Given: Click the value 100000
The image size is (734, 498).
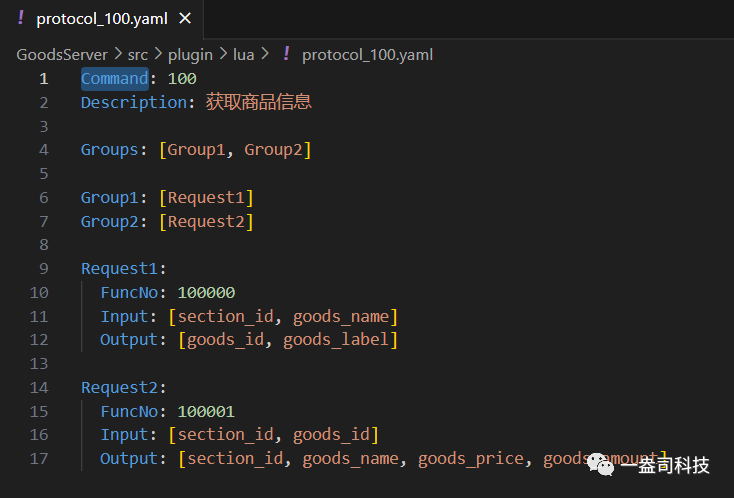Looking at the screenshot, I should 206,293.
